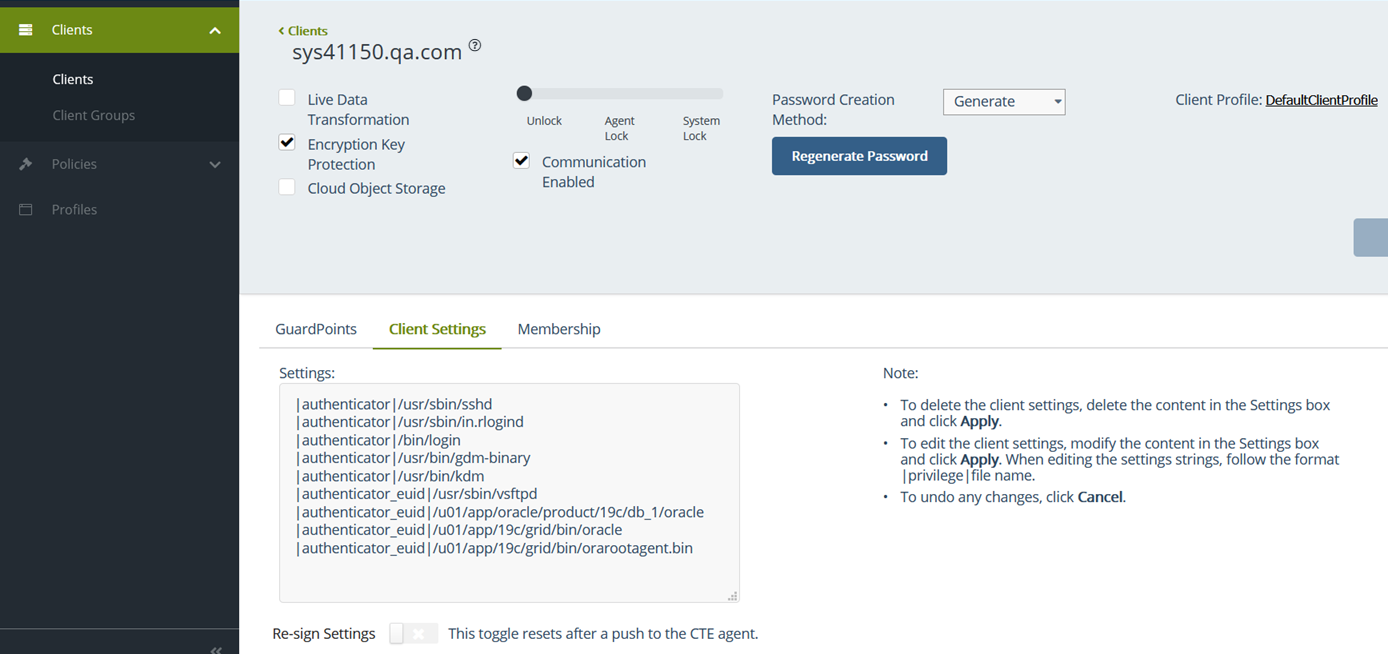This screenshot has height=654, width=1388.
Task: Toggle the Re-sign Settings switch
Action: (x=413, y=634)
